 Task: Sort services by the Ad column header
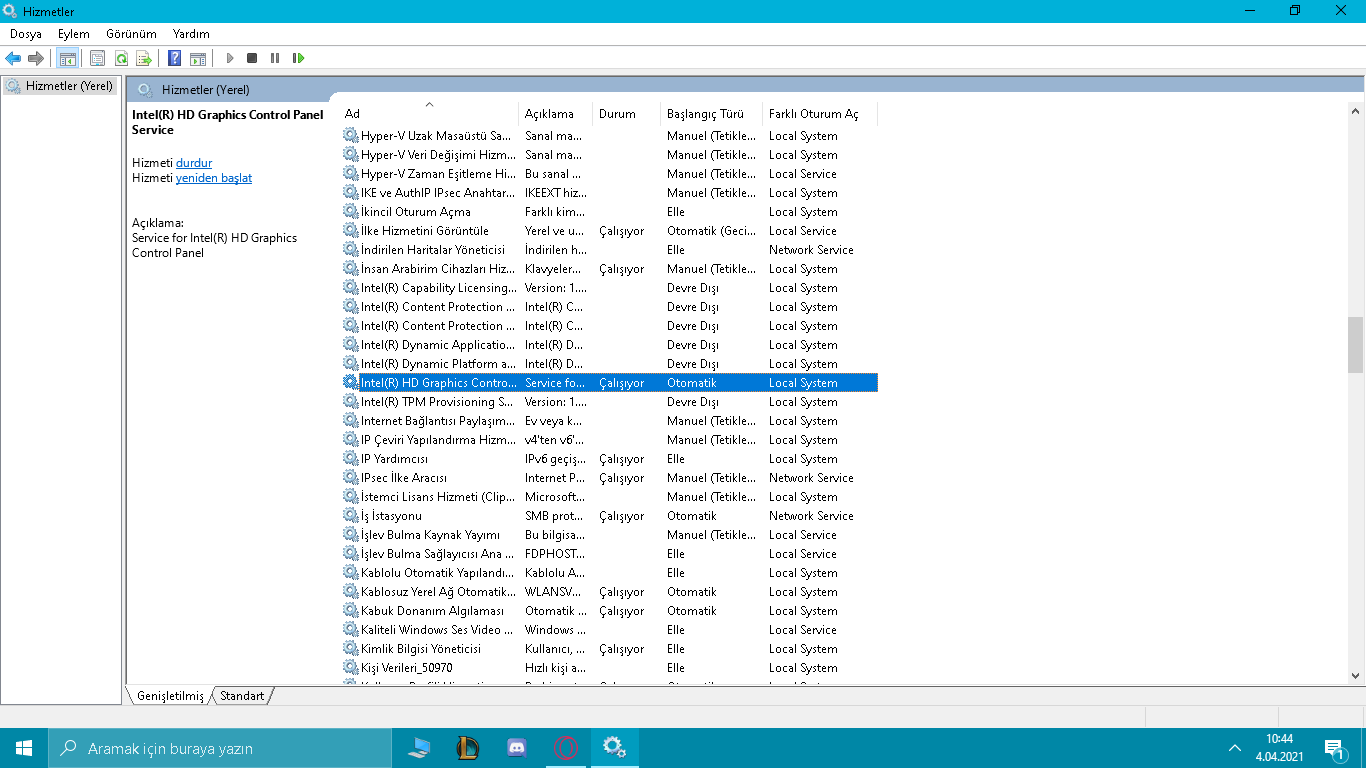point(429,114)
